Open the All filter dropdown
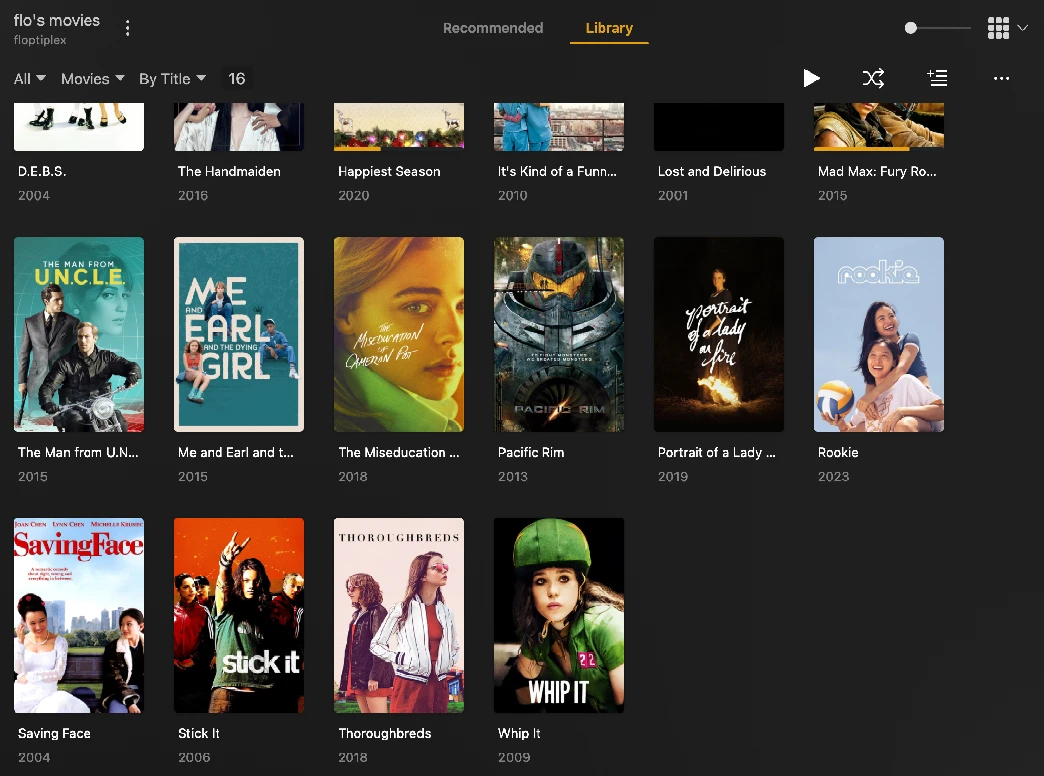 (28, 78)
